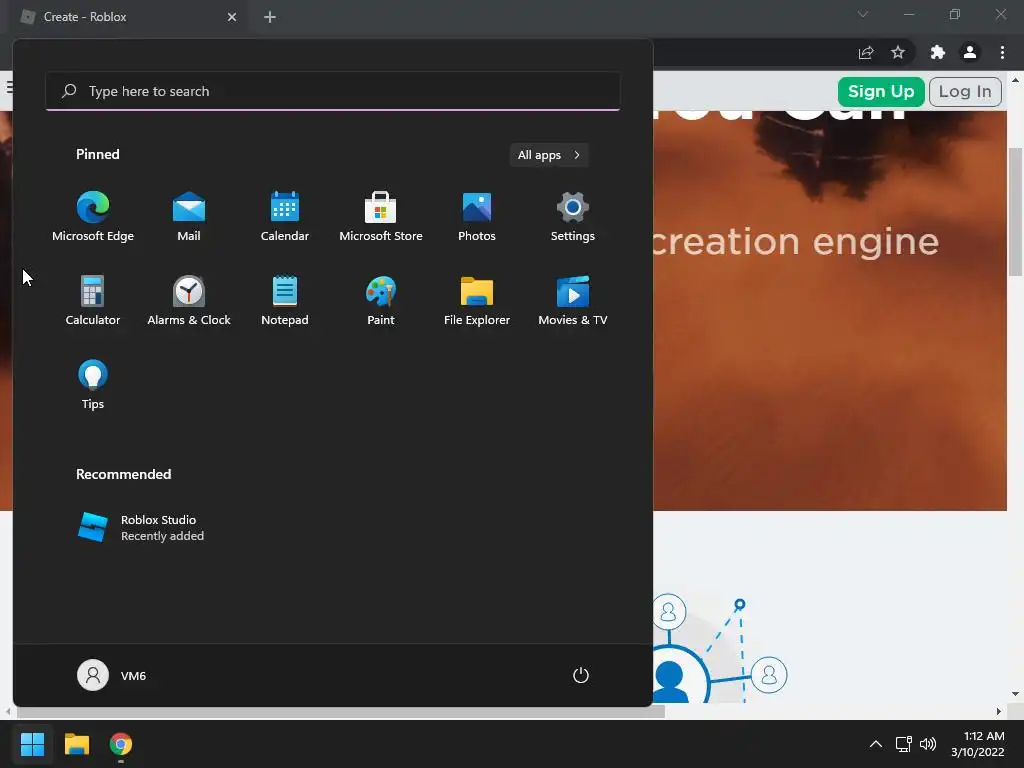Open the Tips app
This screenshot has height=768, width=1024.
click(93, 385)
